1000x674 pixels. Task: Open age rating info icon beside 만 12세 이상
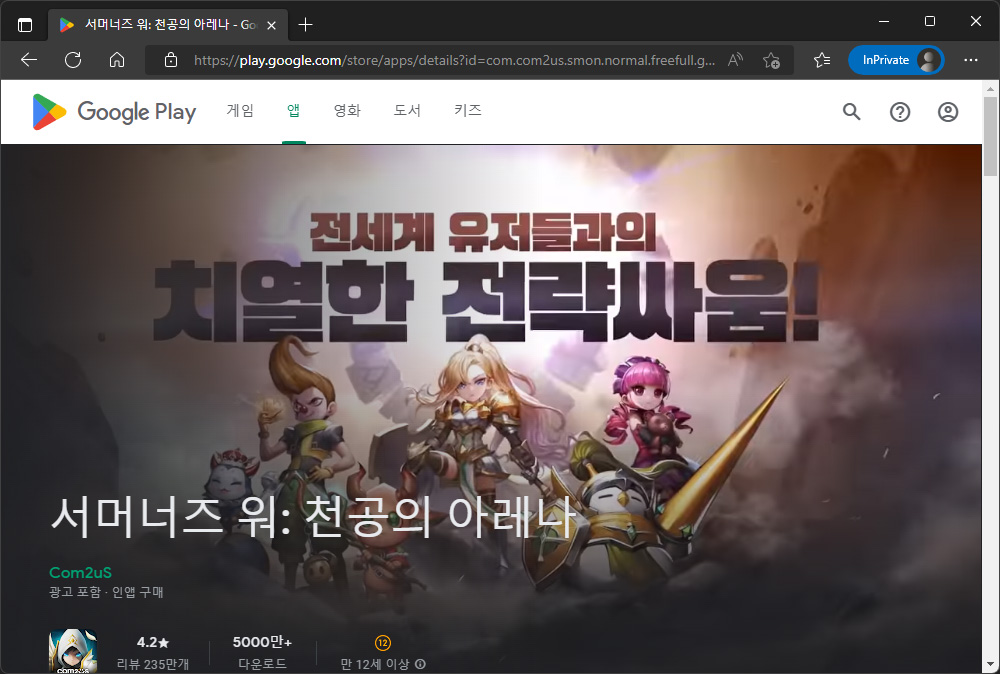[x=420, y=664]
